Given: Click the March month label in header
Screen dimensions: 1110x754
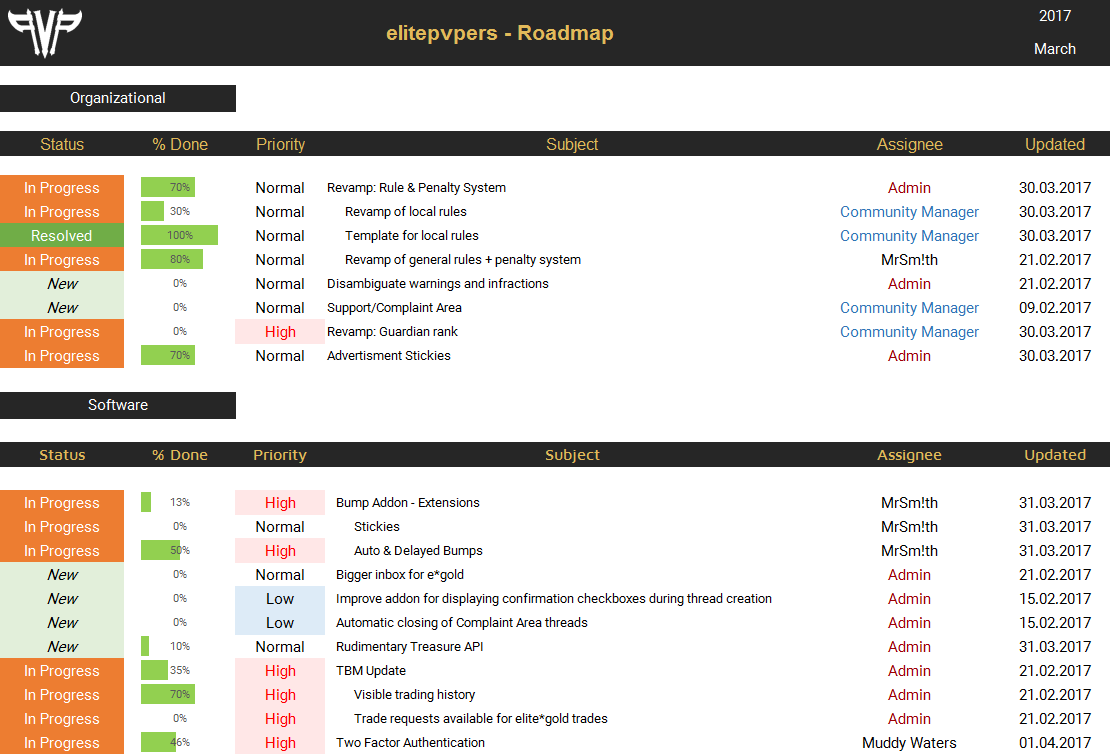Looking at the screenshot, I should pyautogui.click(x=1055, y=49).
